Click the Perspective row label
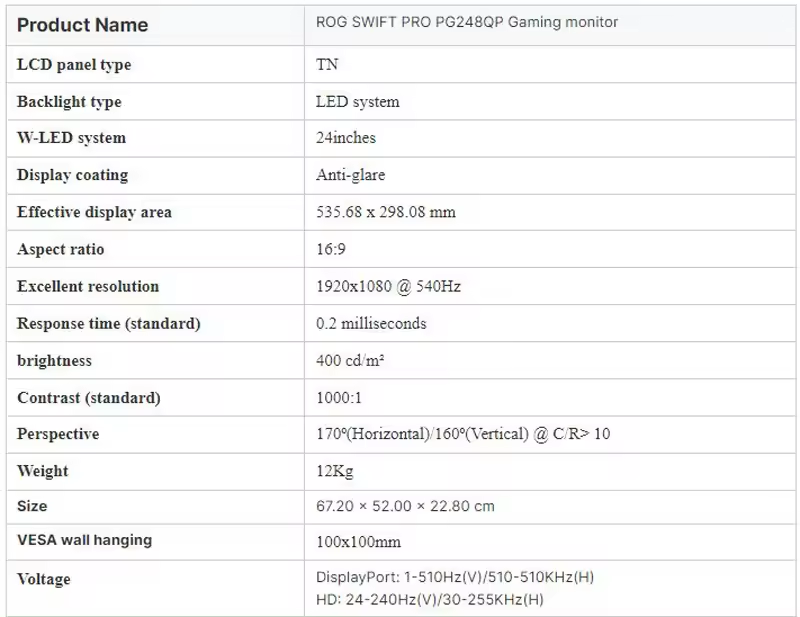The height and width of the screenshot is (617, 800). 58,434
